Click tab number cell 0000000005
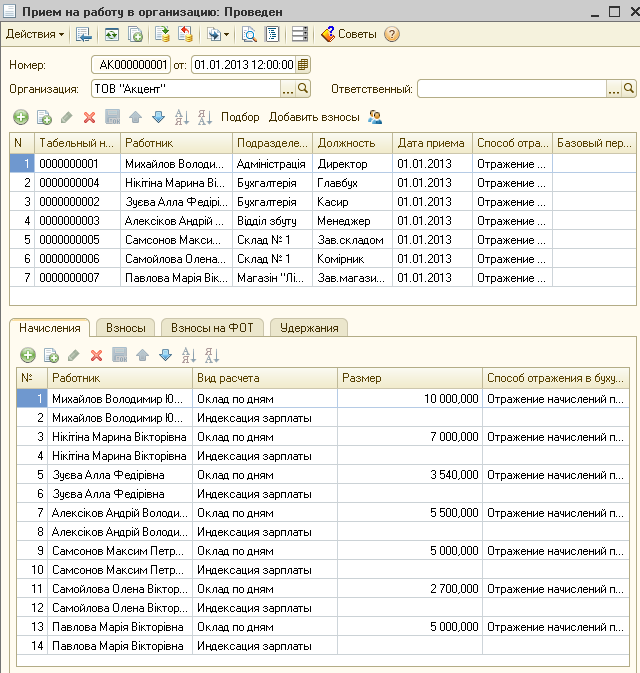 tap(77, 240)
